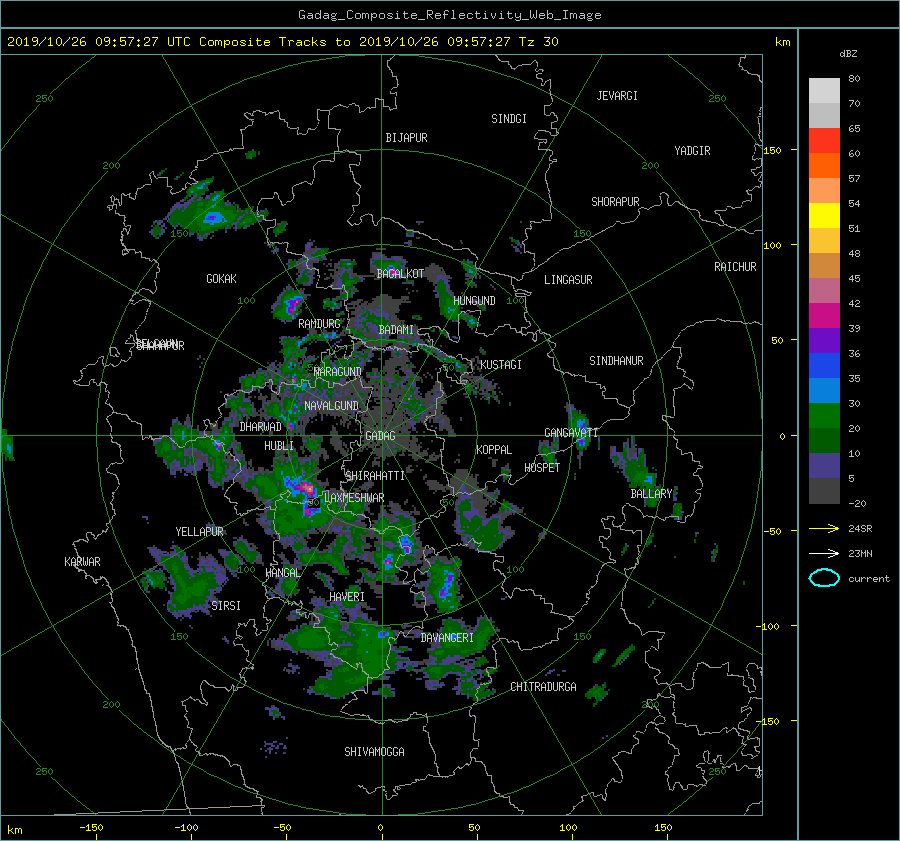Click the YELLAPUR city label

click(199, 532)
